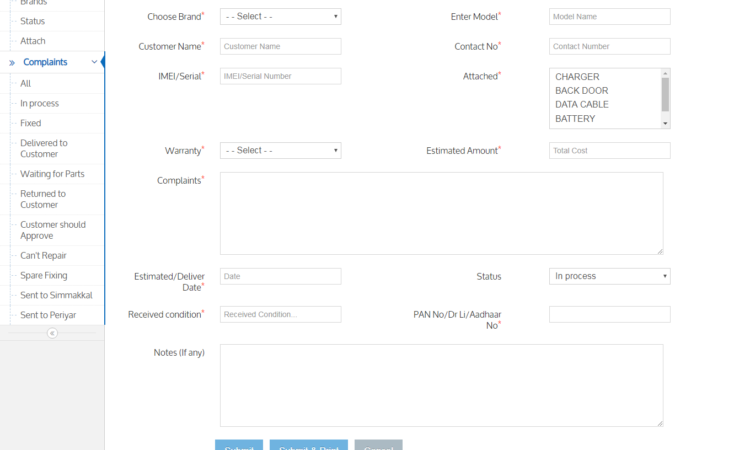The height and width of the screenshot is (450, 750).
Task: Open the Status dropdown showing In process
Action: click(609, 276)
